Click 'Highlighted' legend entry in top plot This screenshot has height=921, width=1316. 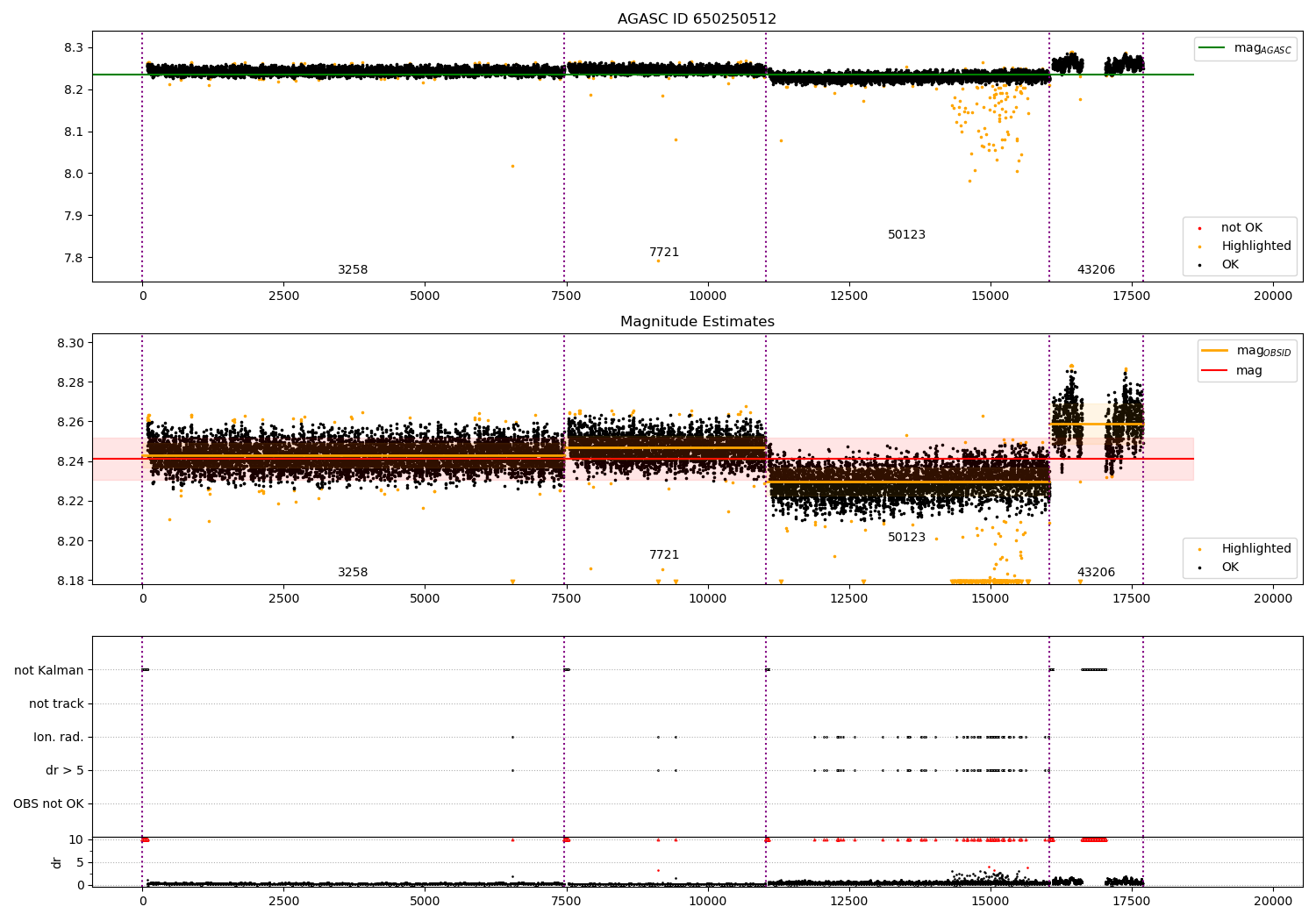click(x=1255, y=246)
